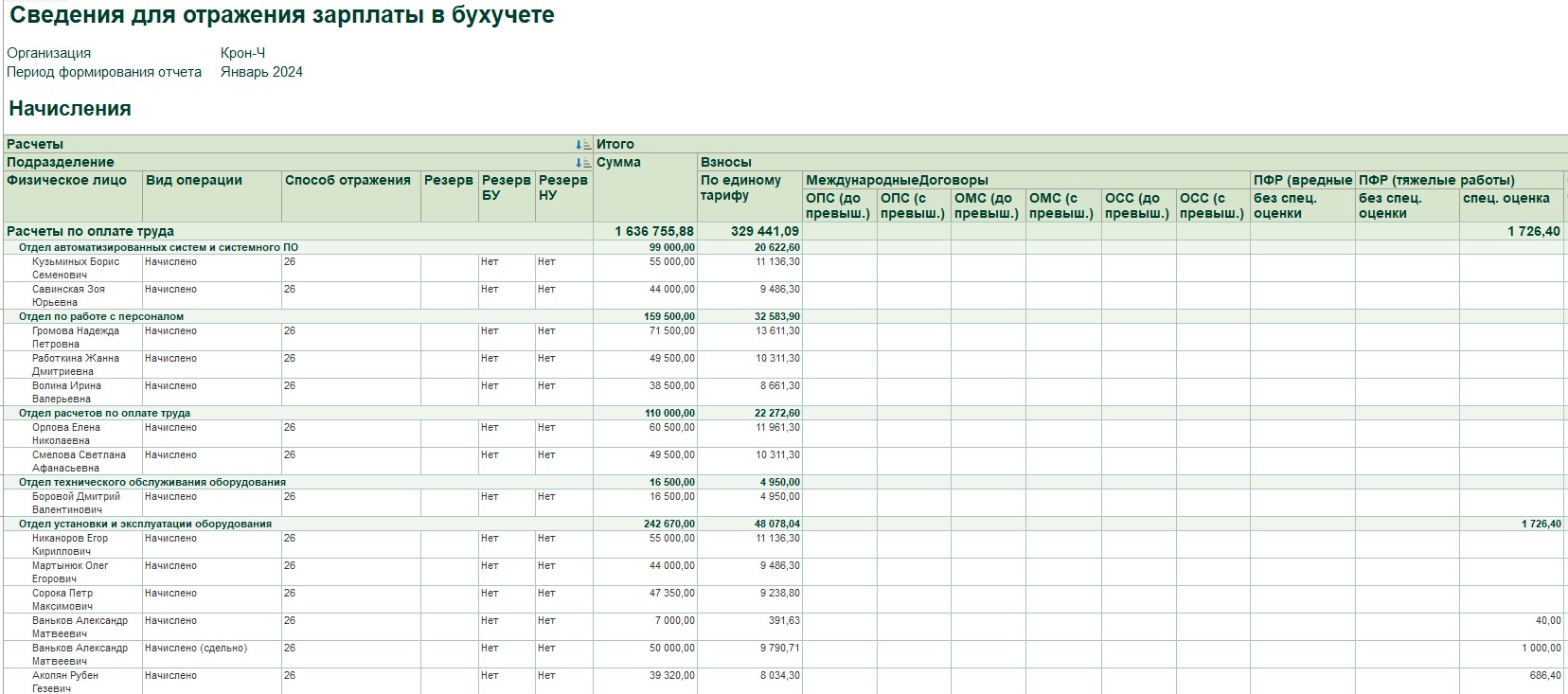Select the Отдел по работе с персоналом group row
The height and width of the screenshot is (694, 1568).
101,316
